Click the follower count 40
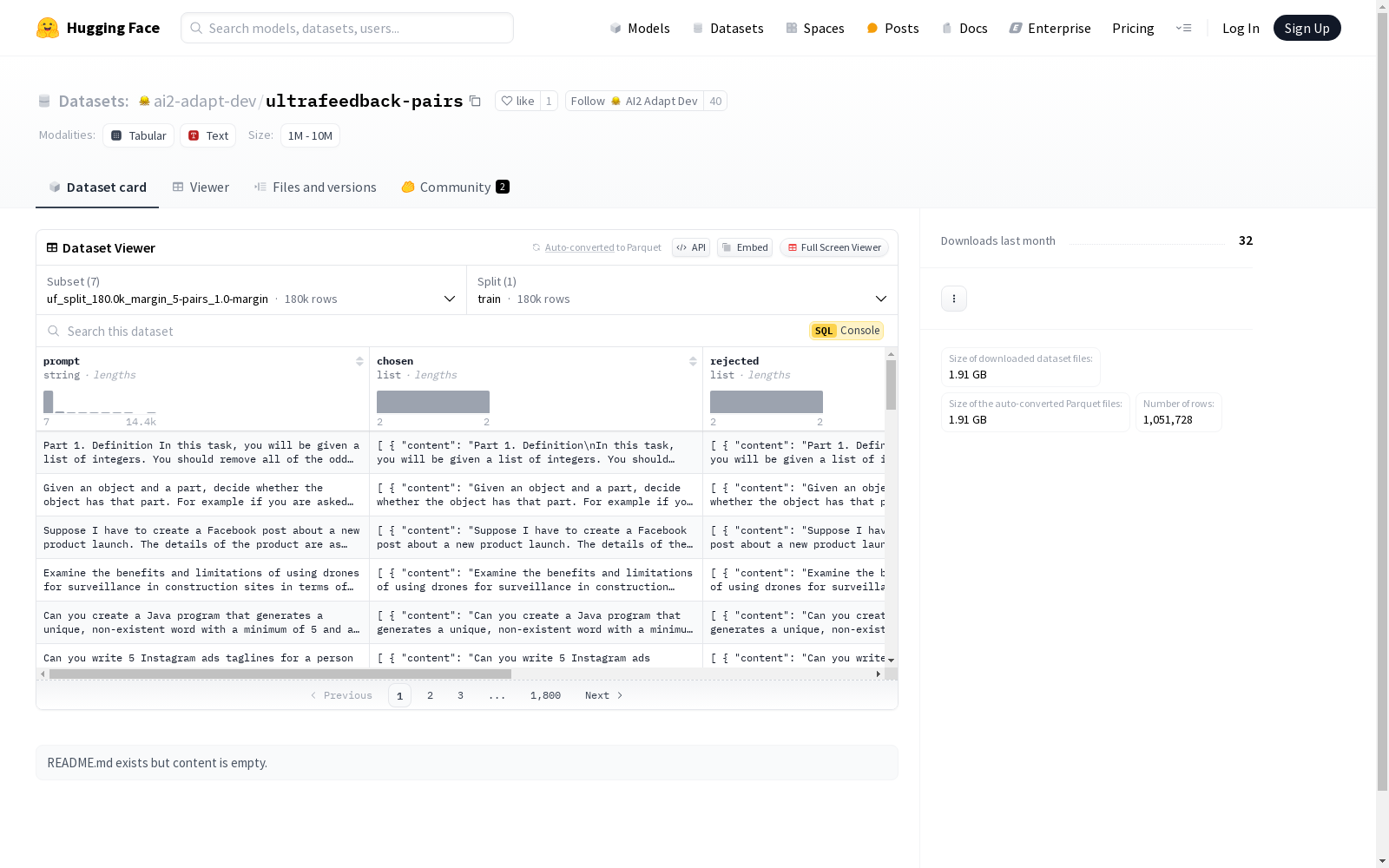1389x868 pixels. click(x=715, y=101)
